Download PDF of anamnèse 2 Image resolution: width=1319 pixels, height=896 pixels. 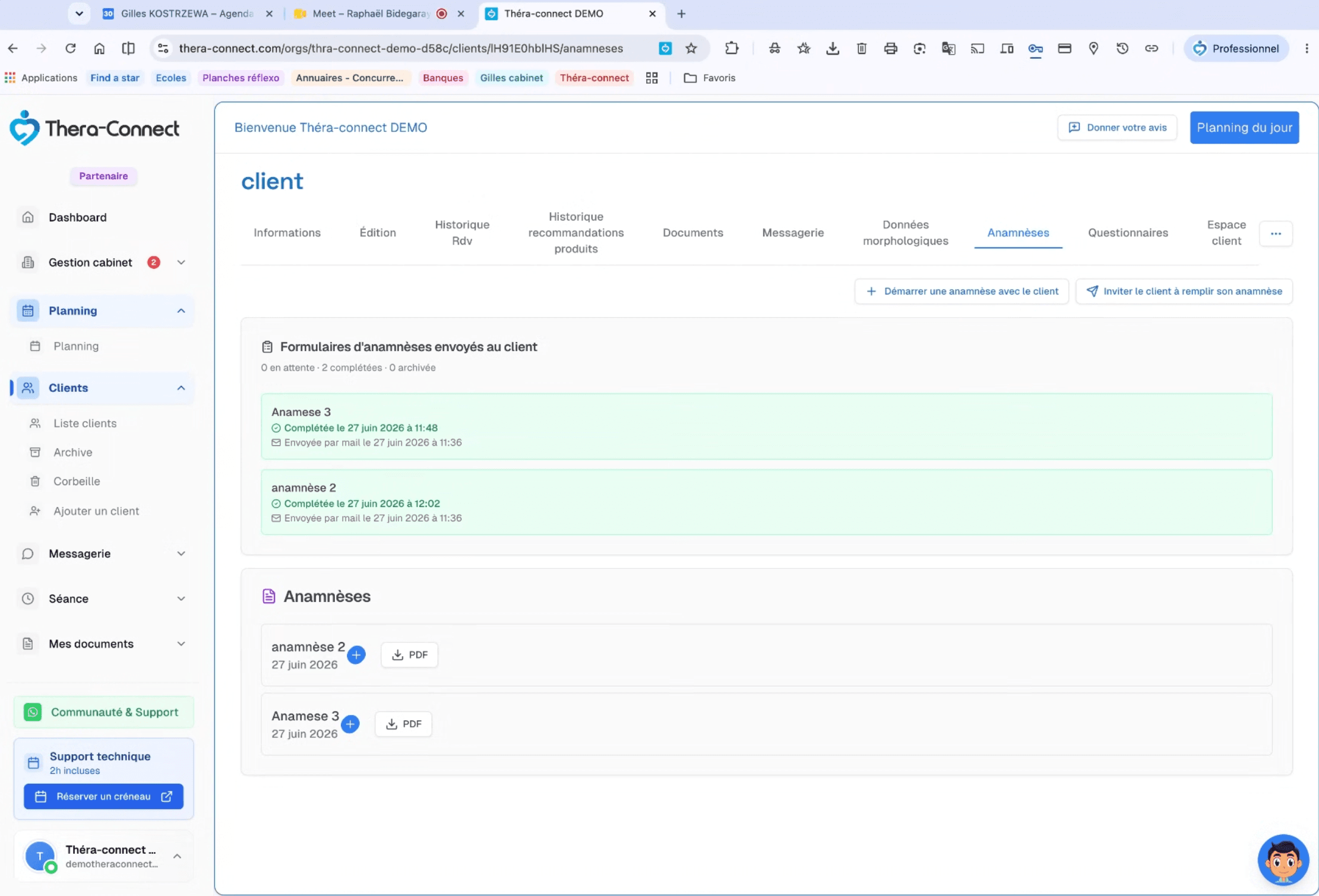click(409, 654)
